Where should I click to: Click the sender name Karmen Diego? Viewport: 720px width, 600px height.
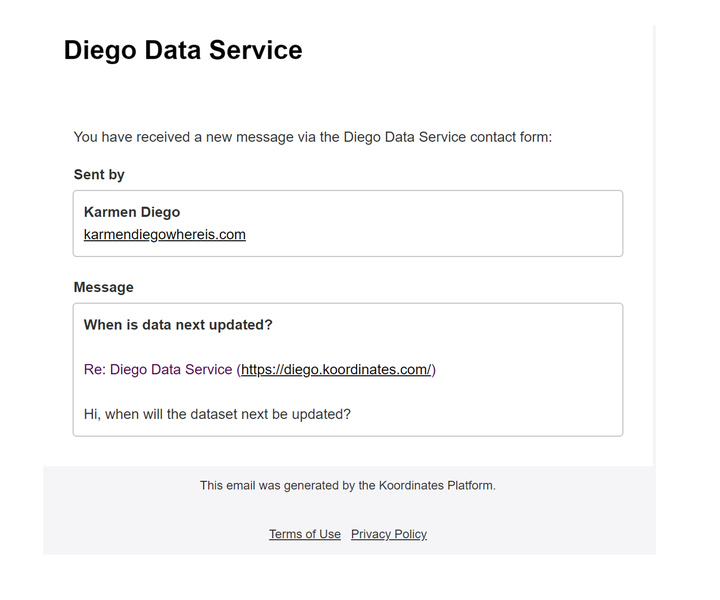132,212
